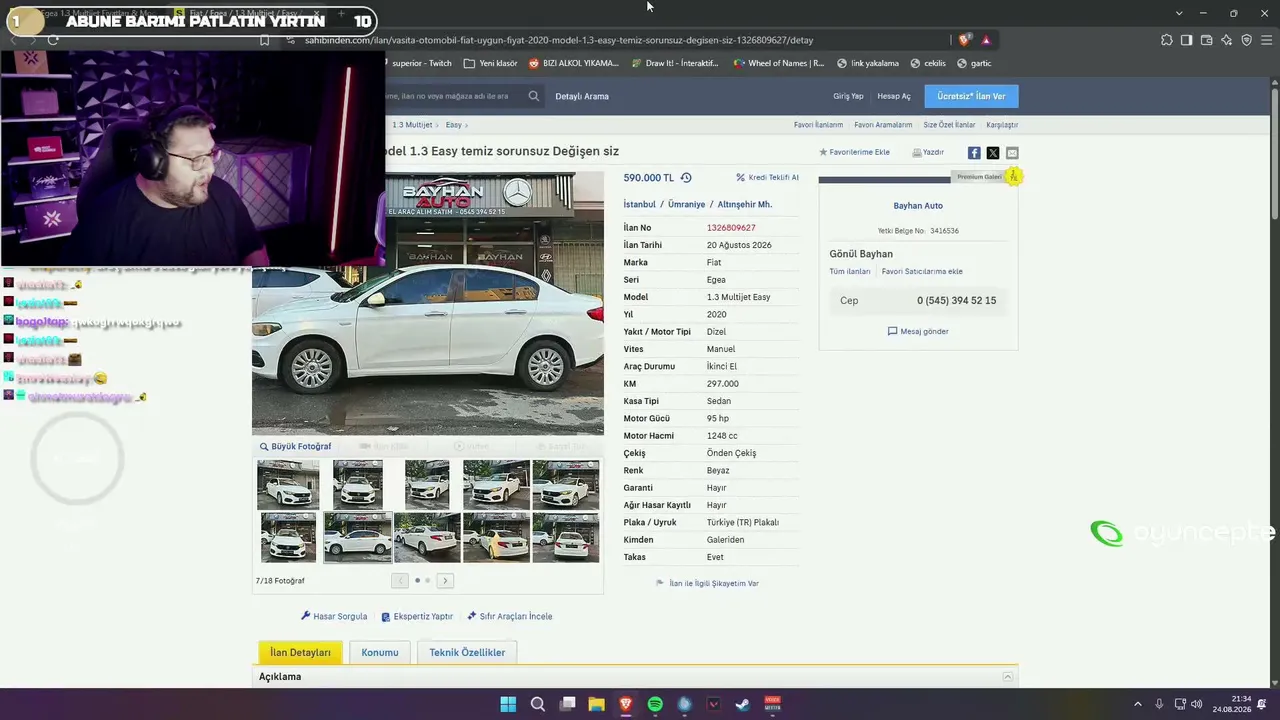Open Steam from the taskbar
The height and width of the screenshot is (720, 1280).
pos(743,704)
